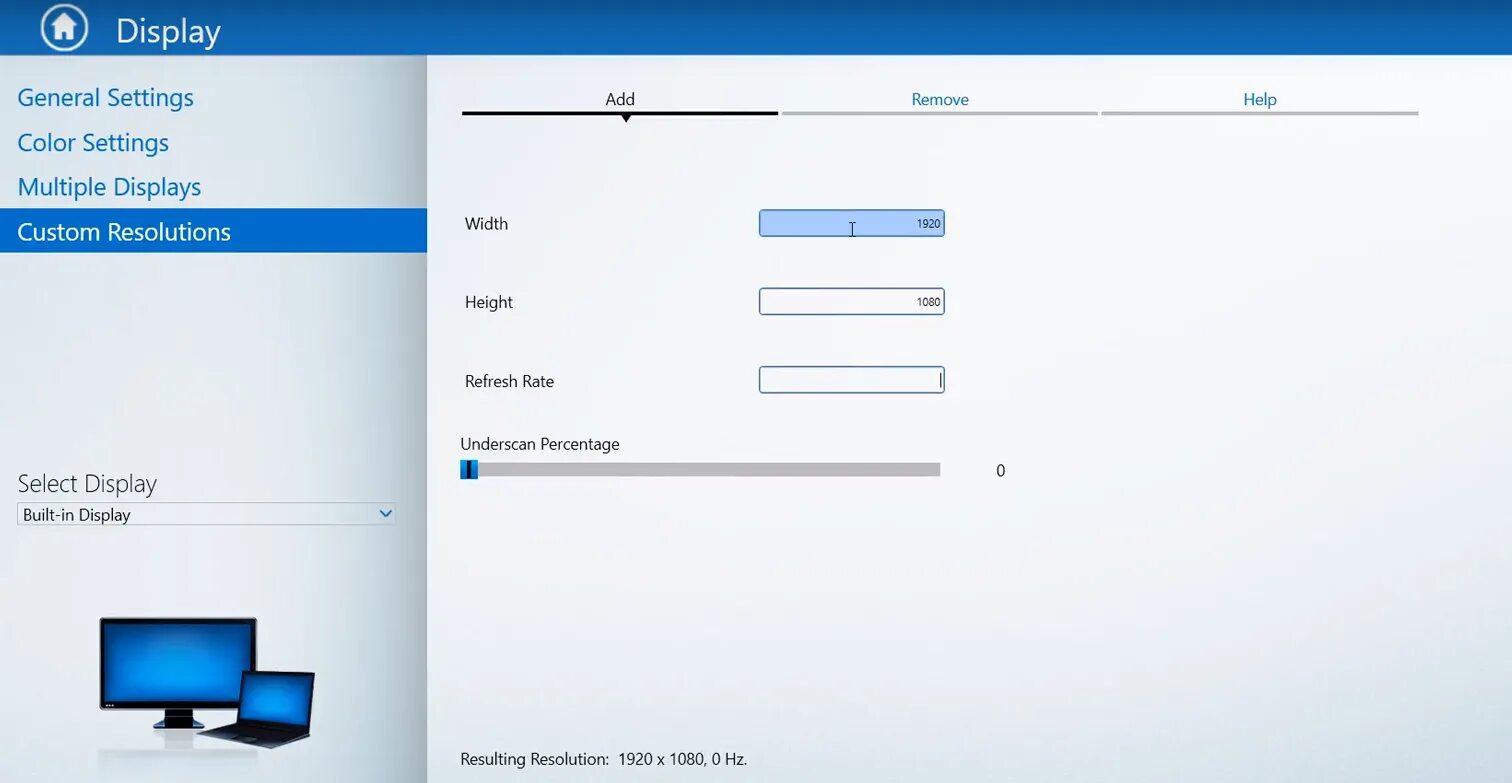The height and width of the screenshot is (783, 1512).
Task: Click the Height input field
Action: click(852, 301)
